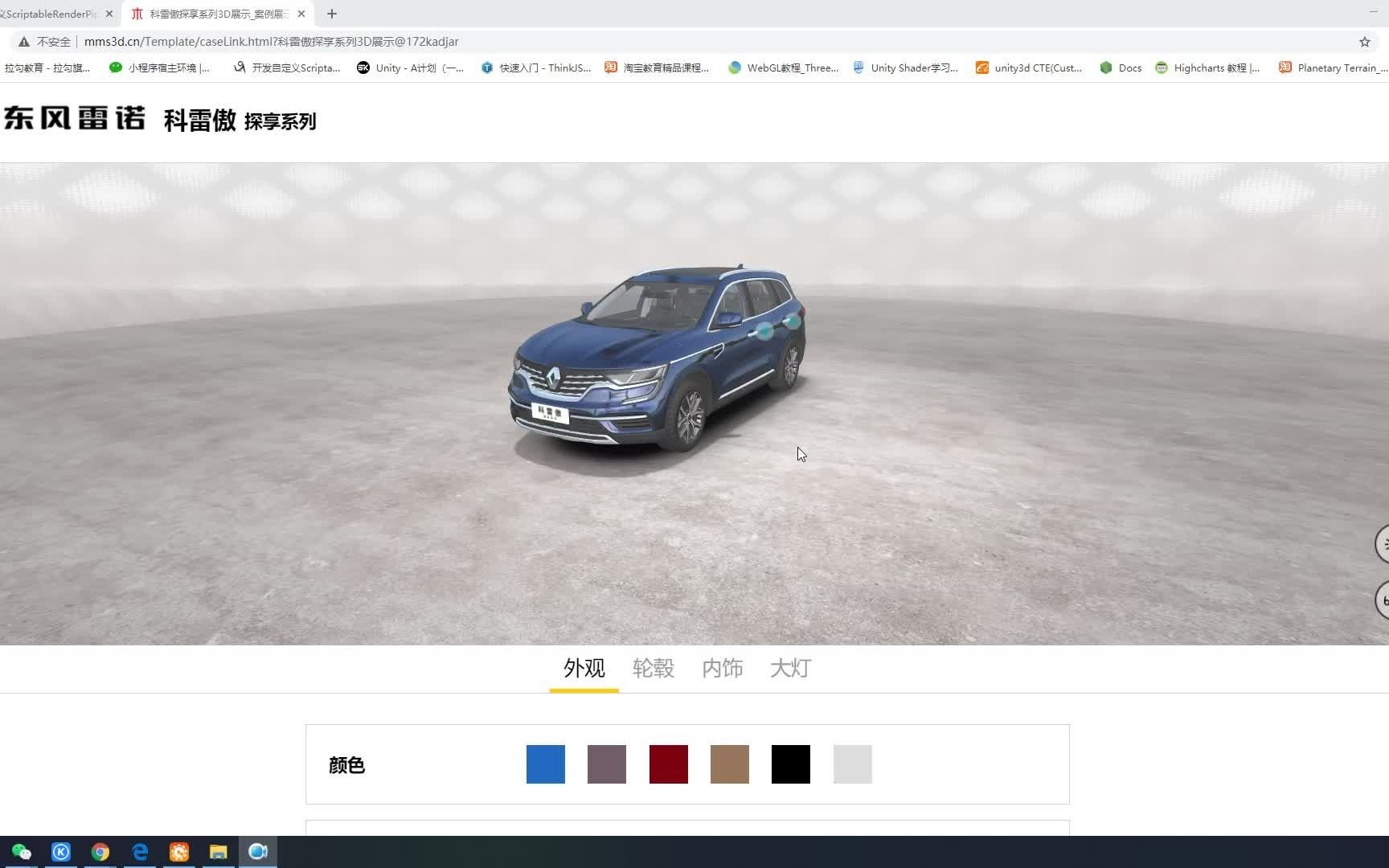
Task: Open the blue K app in taskbar
Action: point(61,852)
